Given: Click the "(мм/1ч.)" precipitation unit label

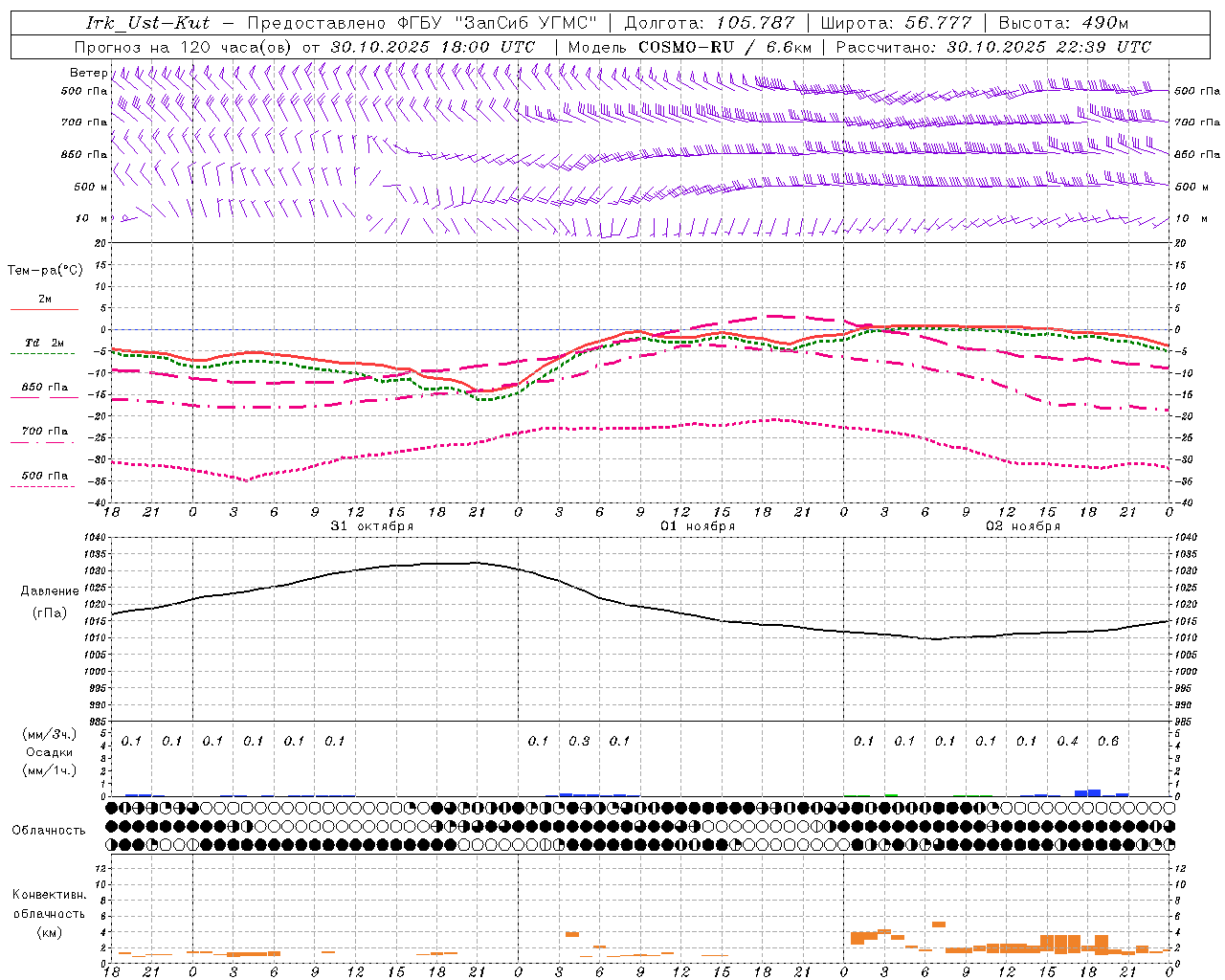Looking at the screenshot, I should [49, 769].
